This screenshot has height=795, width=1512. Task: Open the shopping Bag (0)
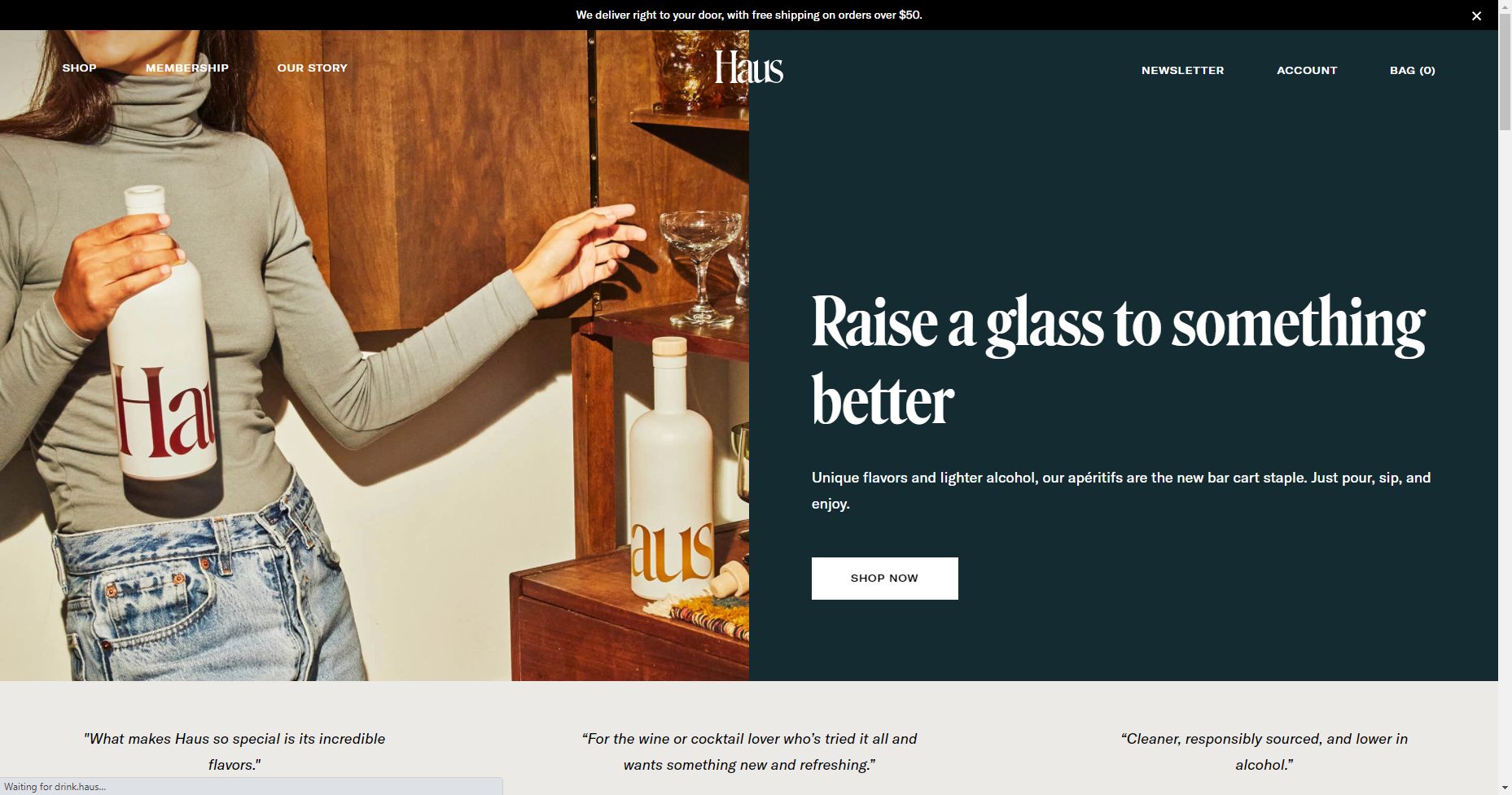(x=1413, y=70)
